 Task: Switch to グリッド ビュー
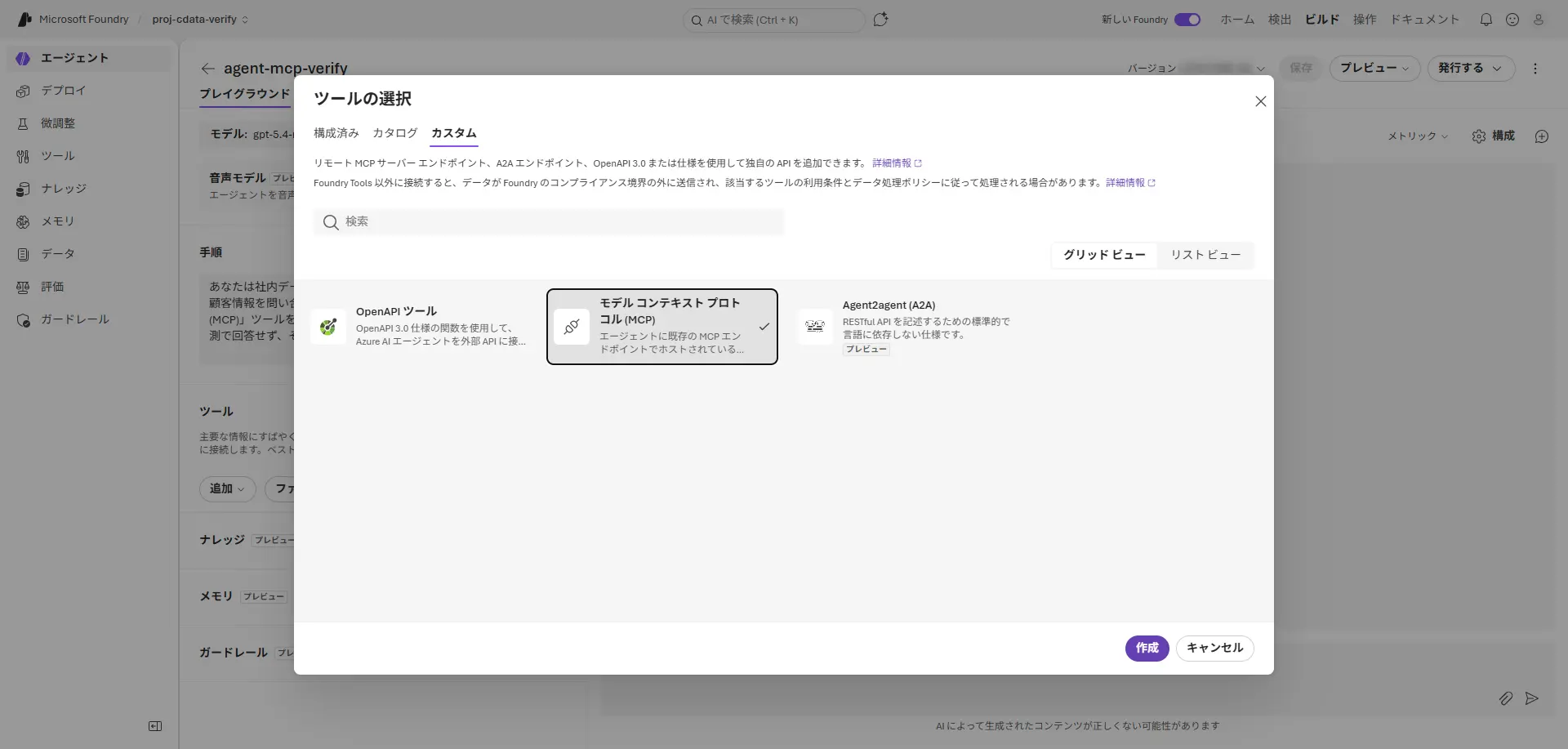pyautogui.click(x=1104, y=255)
